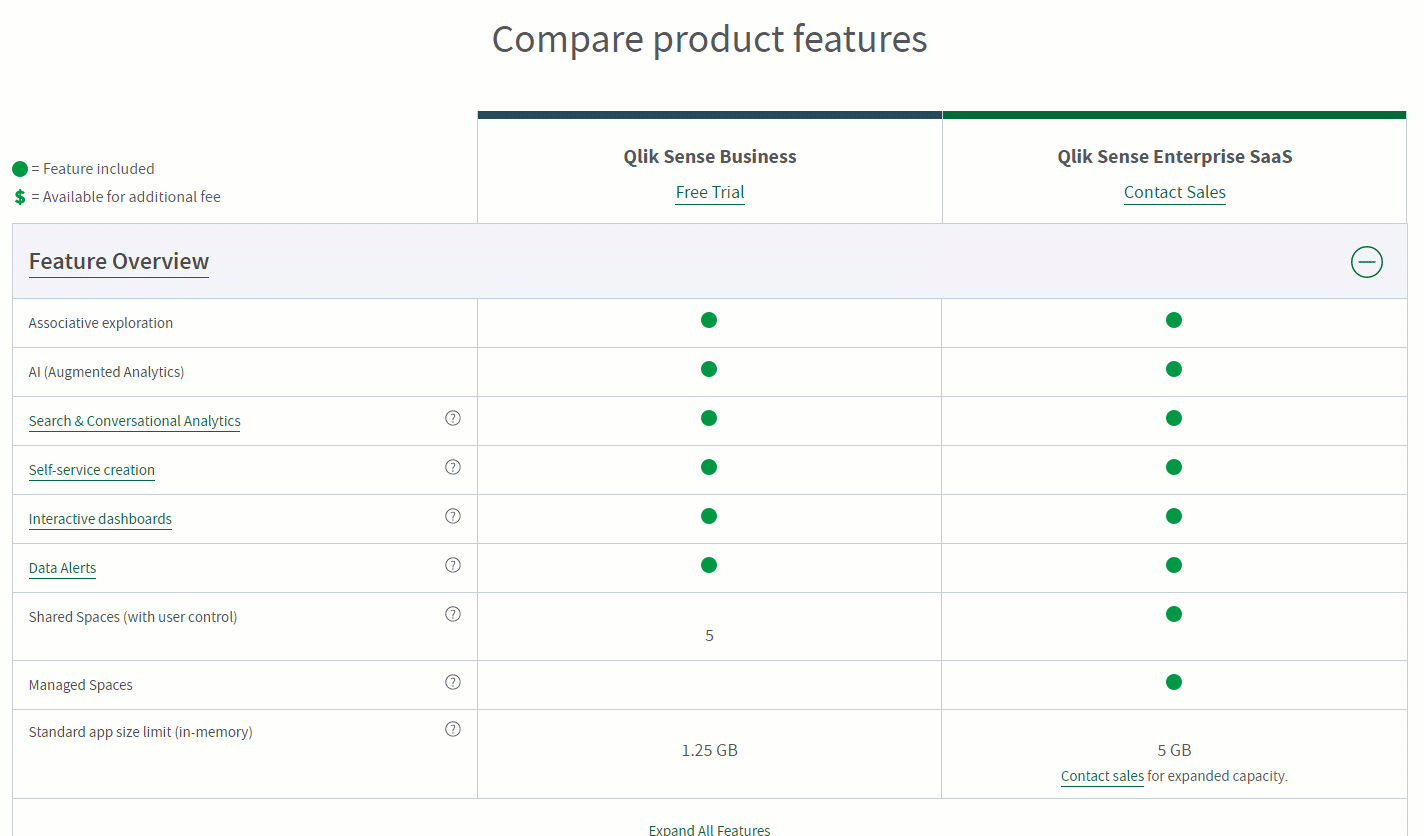
Task: Click green dot for Enterprise Self-service creation
Action: [1174, 467]
